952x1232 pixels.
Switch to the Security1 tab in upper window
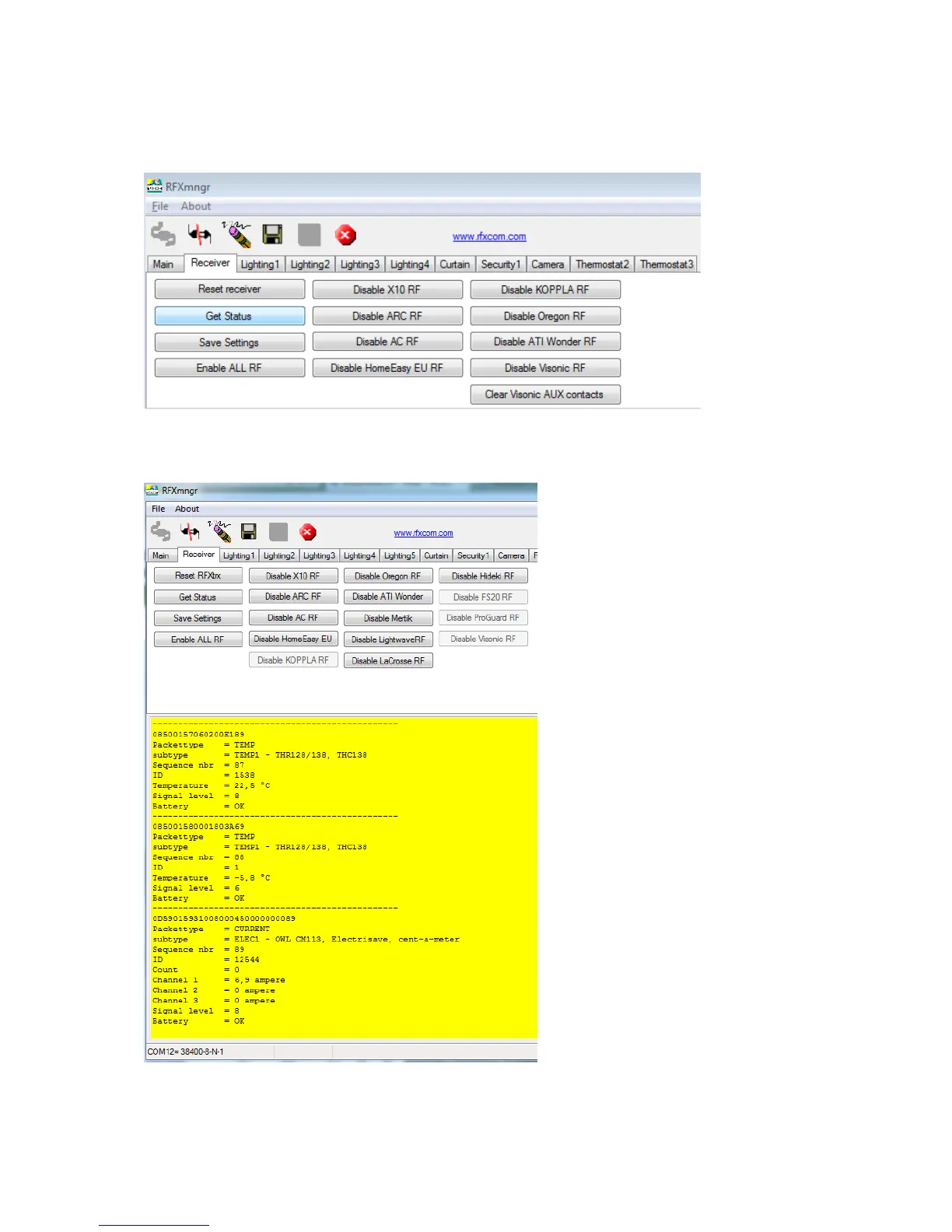501,264
